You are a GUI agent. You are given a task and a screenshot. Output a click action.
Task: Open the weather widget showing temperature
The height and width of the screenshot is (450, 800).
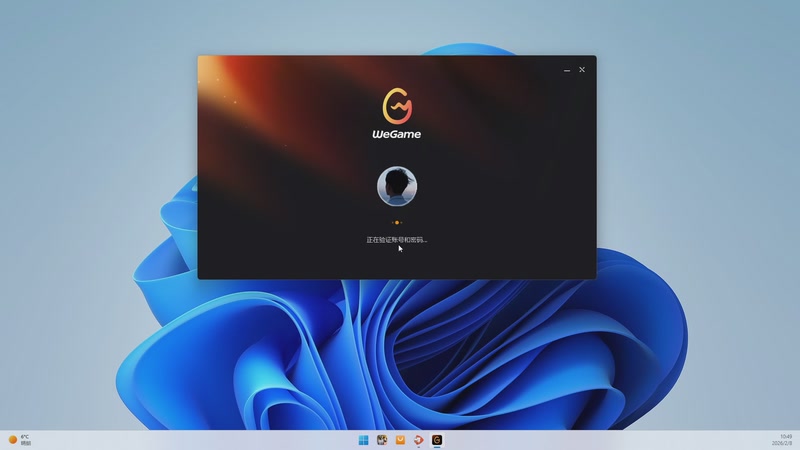(19, 440)
